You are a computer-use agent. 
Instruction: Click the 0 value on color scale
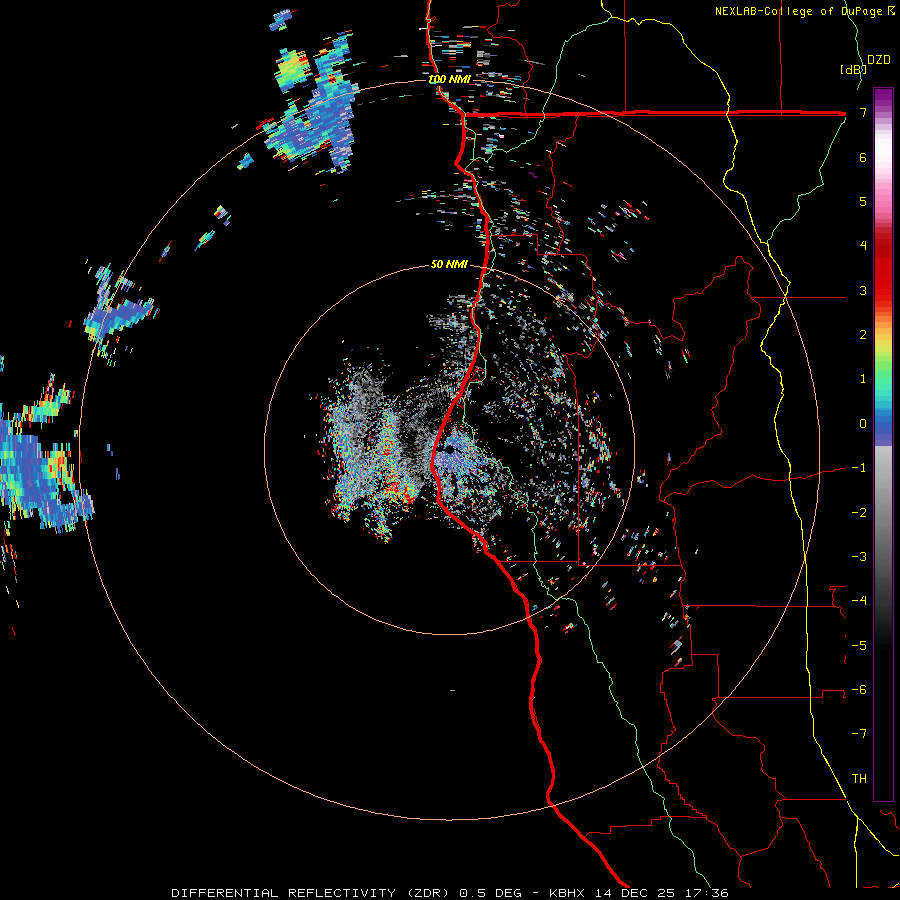click(x=863, y=424)
